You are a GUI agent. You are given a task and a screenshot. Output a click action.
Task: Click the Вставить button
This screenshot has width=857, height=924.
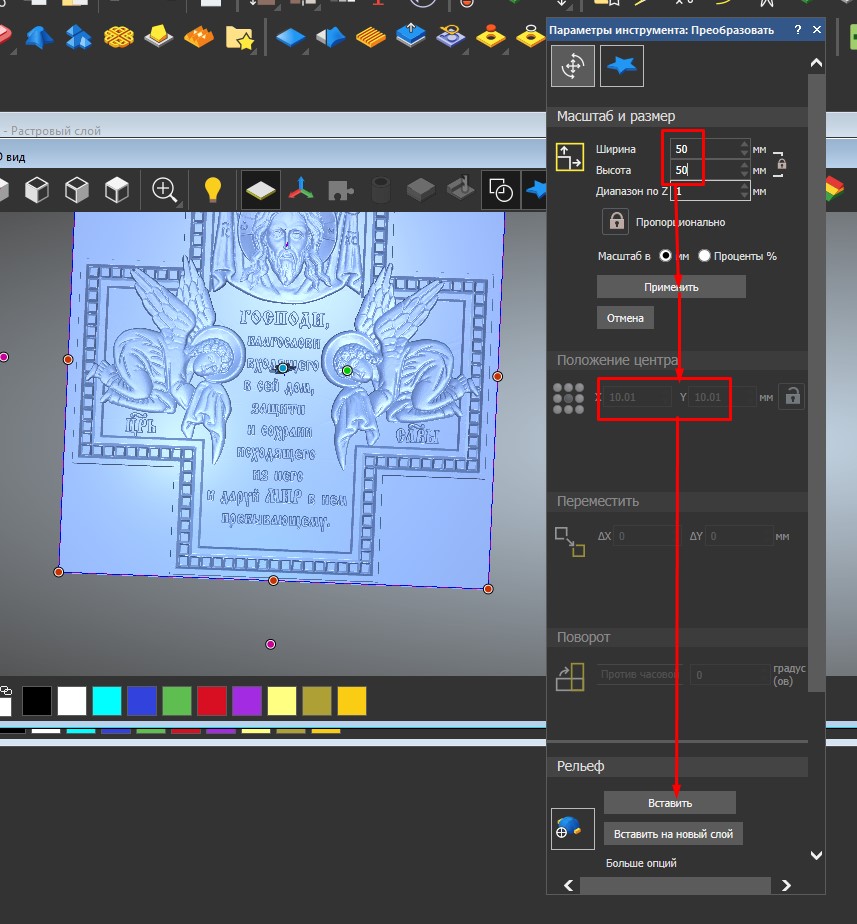pyautogui.click(x=670, y=803)
